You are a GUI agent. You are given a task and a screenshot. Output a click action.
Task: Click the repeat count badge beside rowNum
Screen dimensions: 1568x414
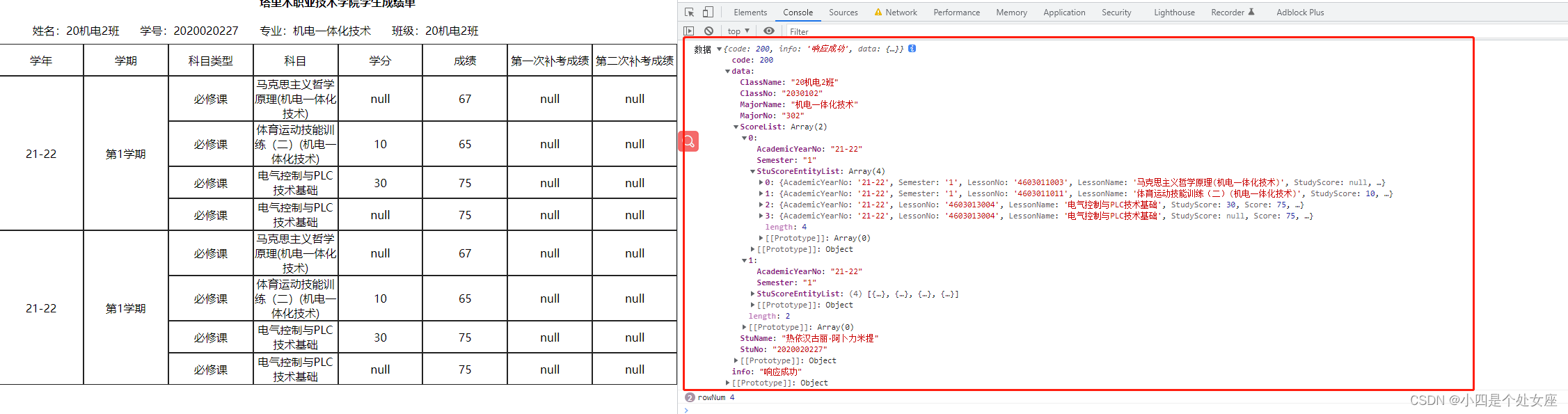point(690,397)
